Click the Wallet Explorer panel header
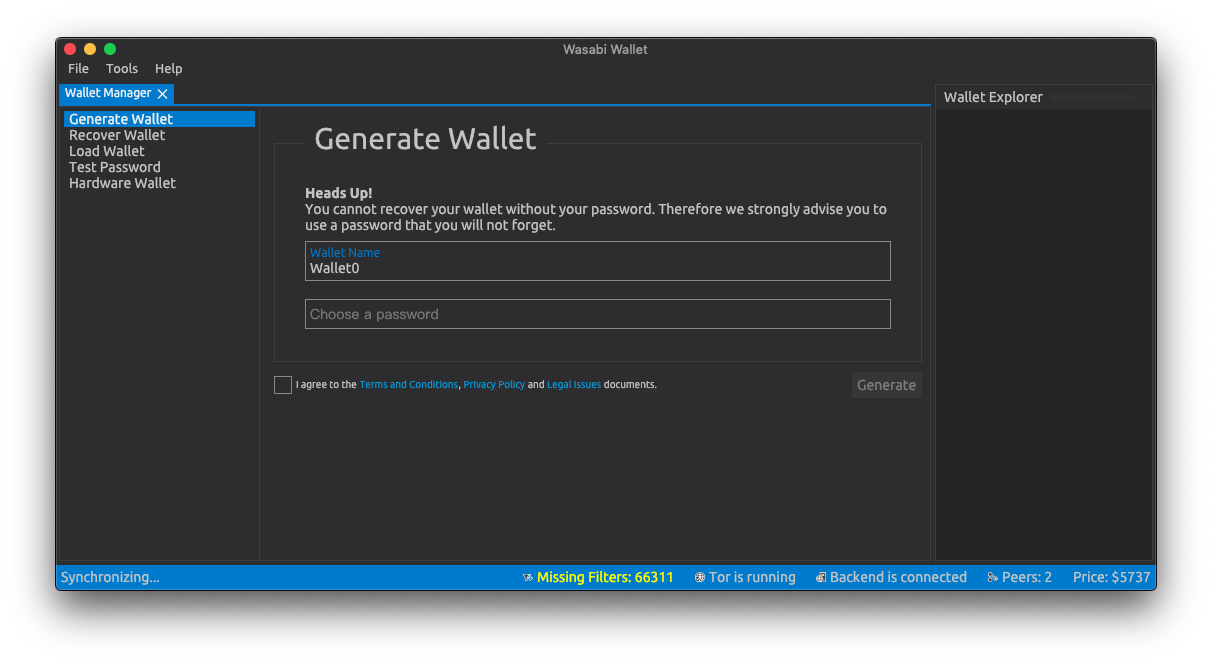The image size is (1212, 664). coord(1044,97)
